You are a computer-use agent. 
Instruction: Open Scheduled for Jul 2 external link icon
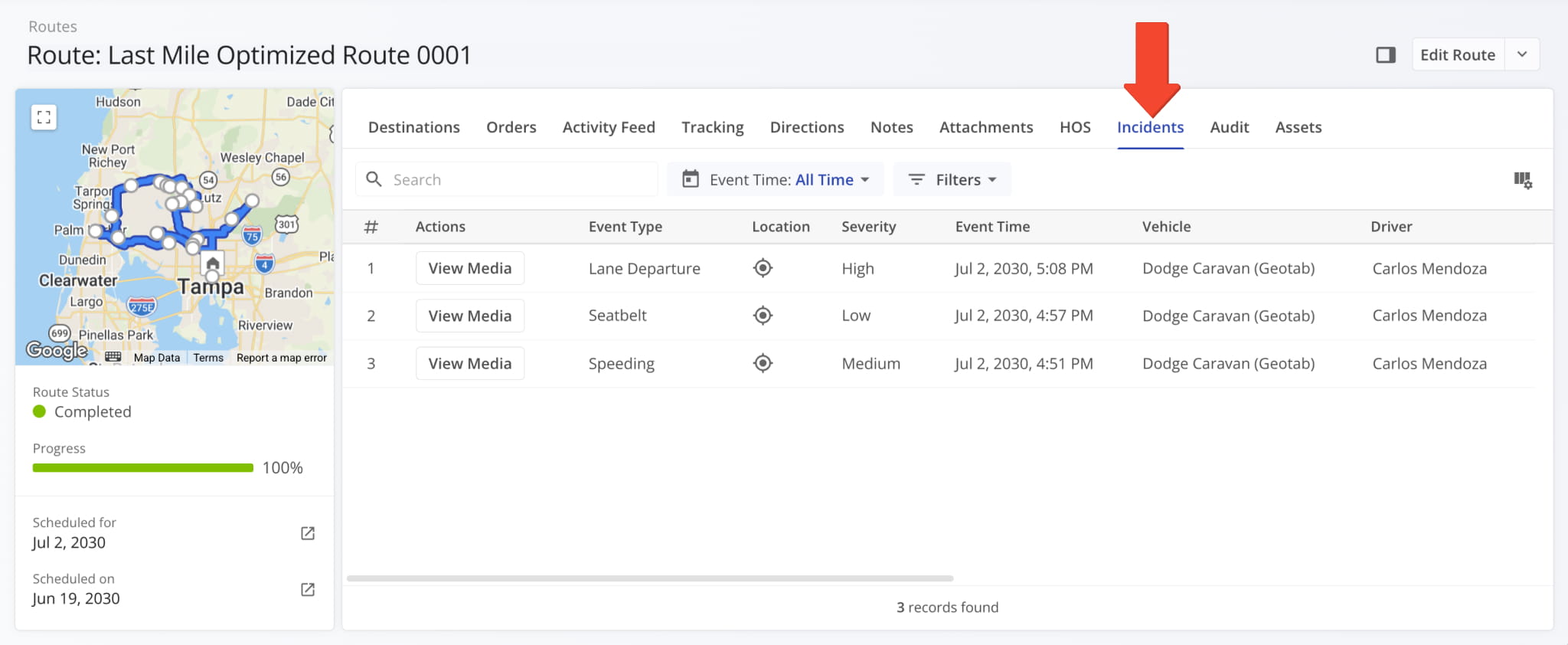click(x=308, y=533)
